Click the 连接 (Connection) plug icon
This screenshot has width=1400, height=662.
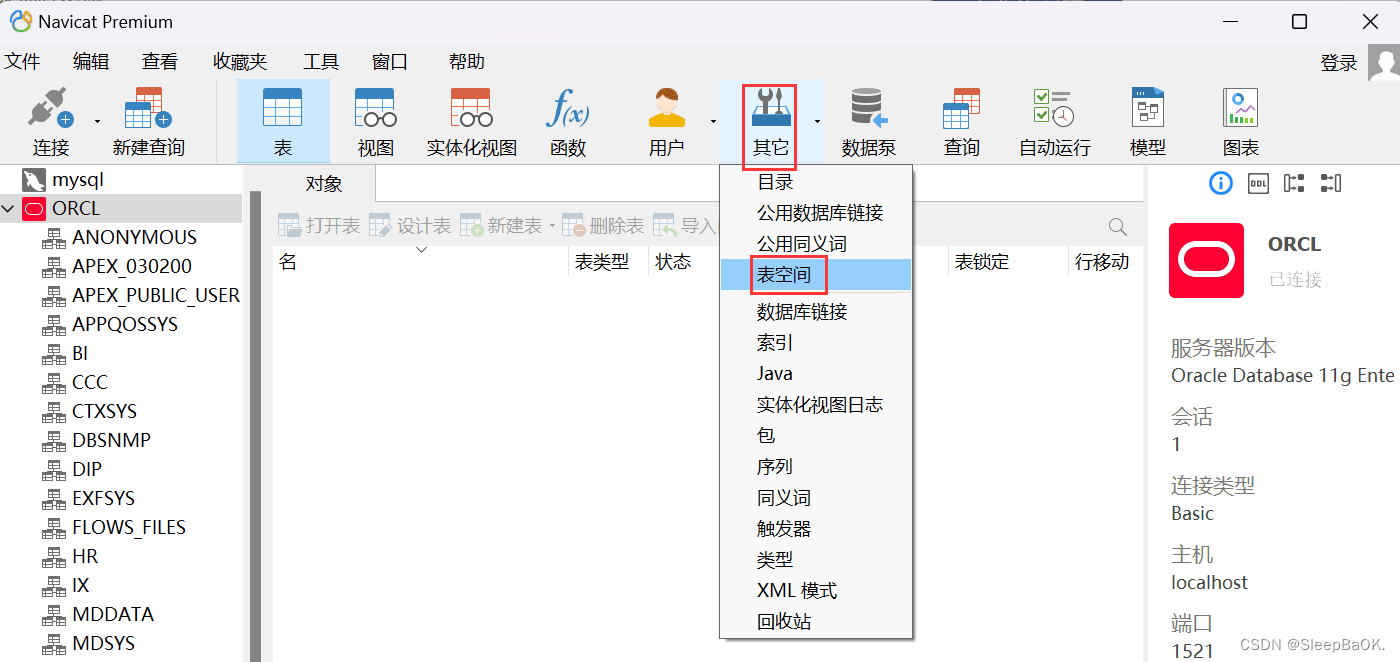click(50, 108)
